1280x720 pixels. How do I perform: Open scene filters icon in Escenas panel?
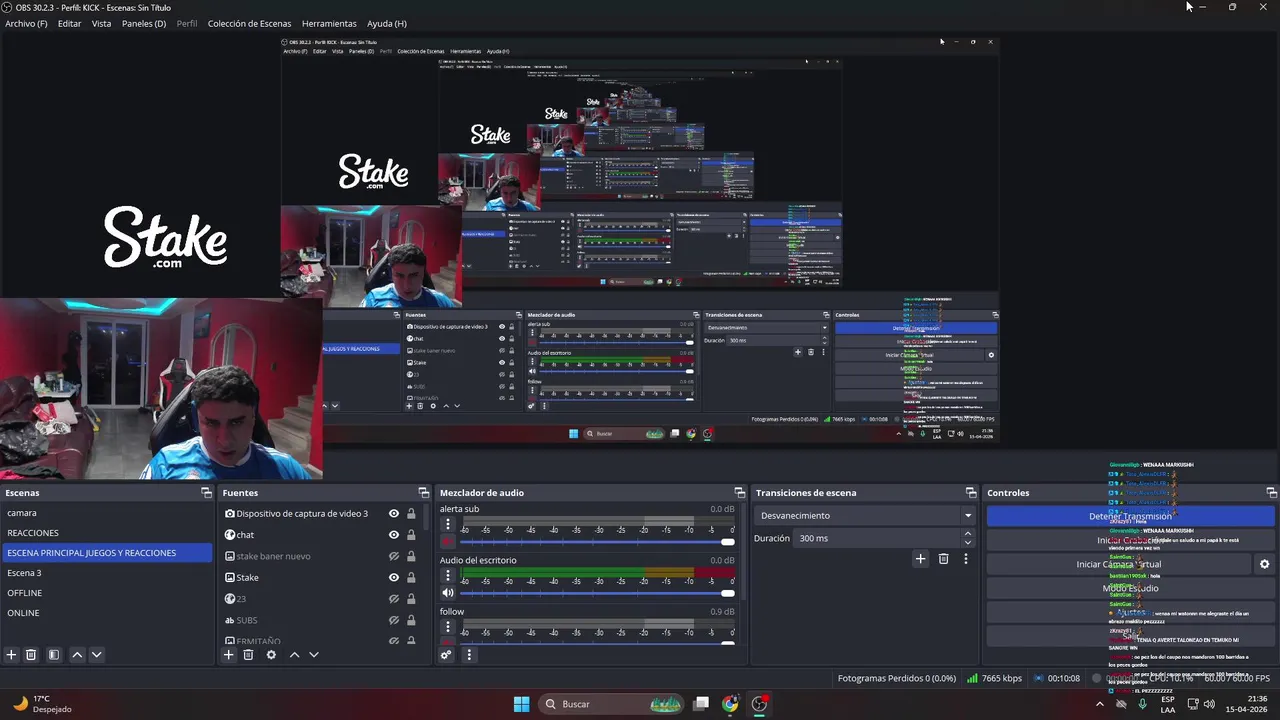pos(54,655)
